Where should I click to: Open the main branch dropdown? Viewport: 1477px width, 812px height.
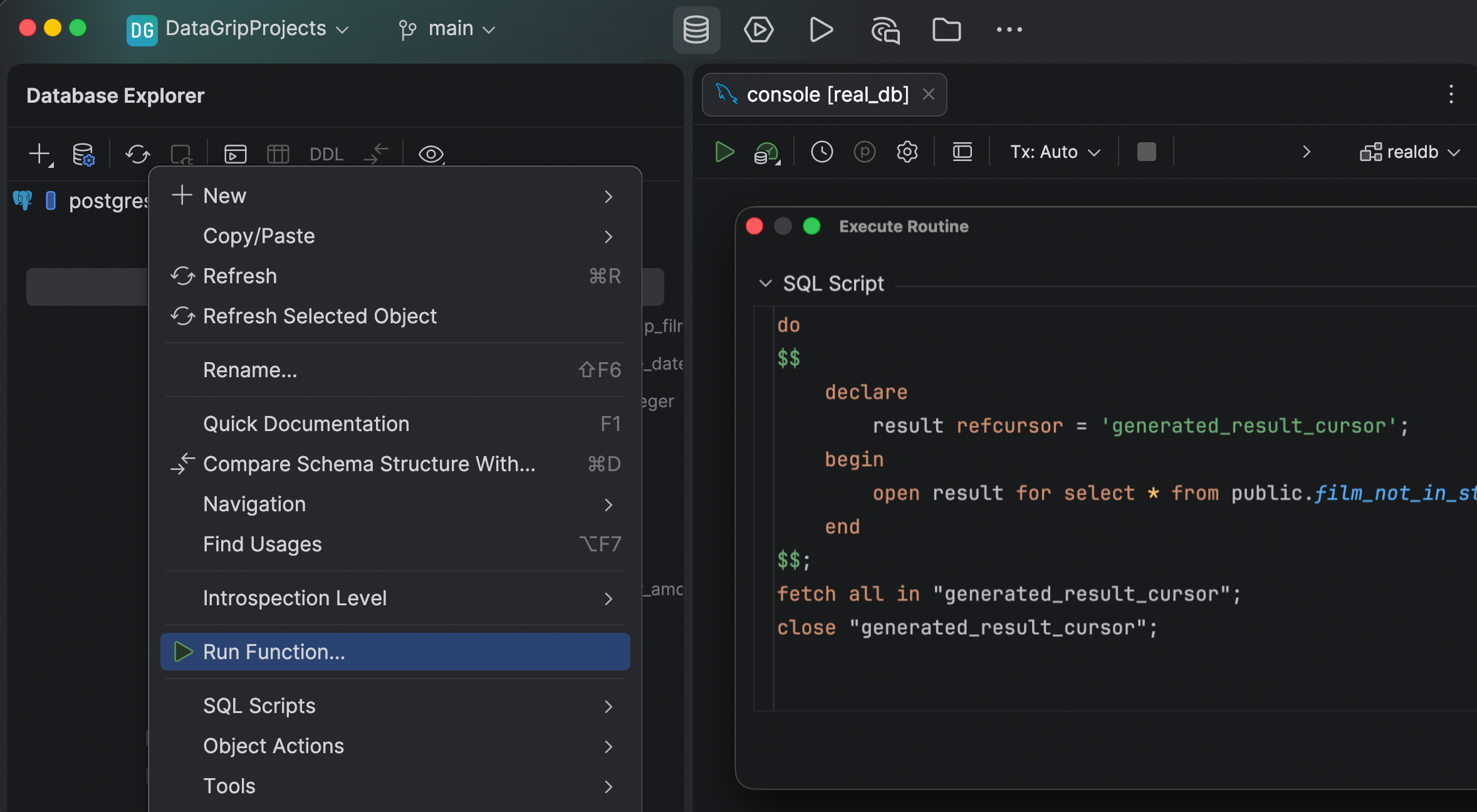tap(449, 29)
